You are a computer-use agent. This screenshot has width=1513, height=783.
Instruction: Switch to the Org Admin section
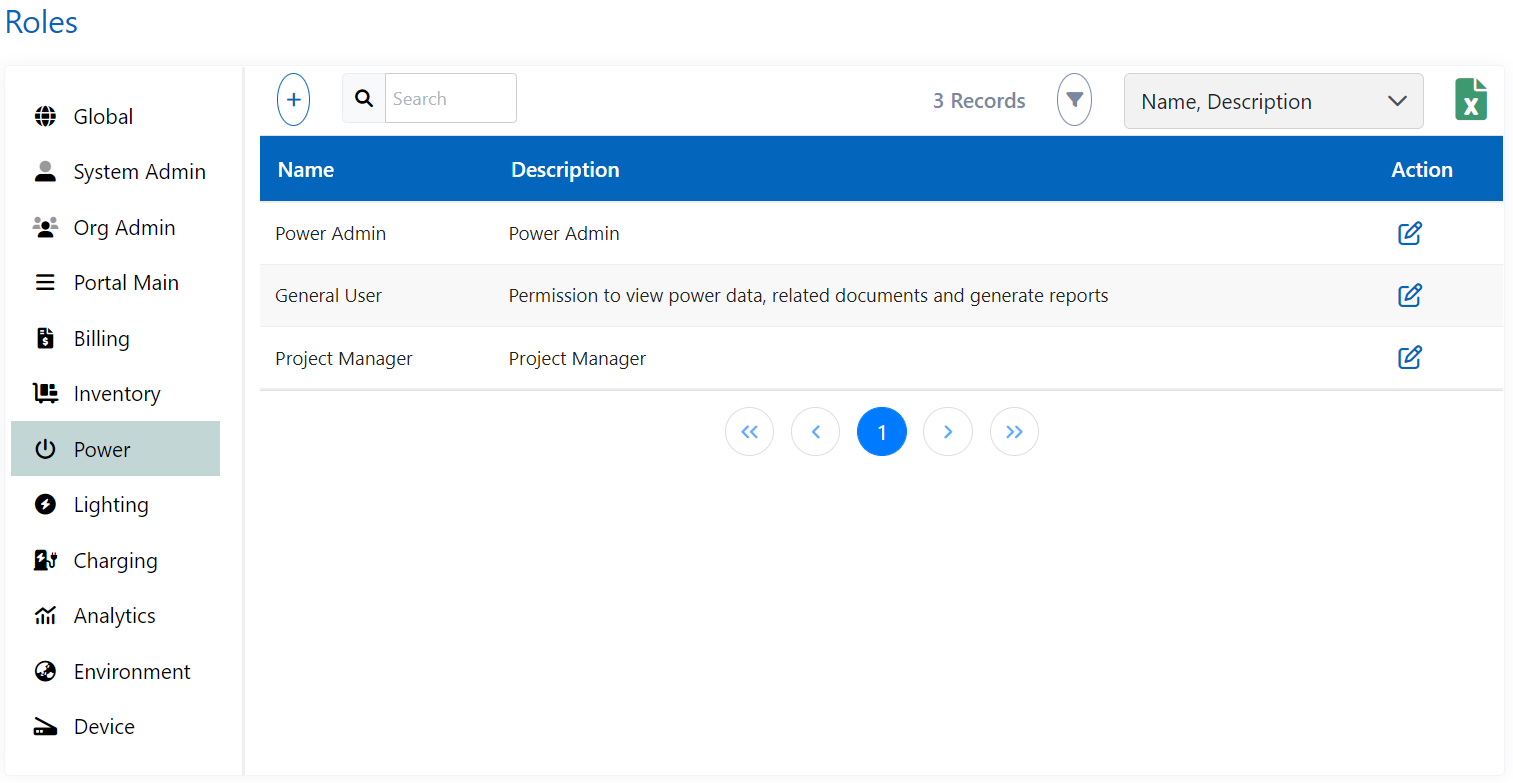pyautogui.click(x=124, y=227)
